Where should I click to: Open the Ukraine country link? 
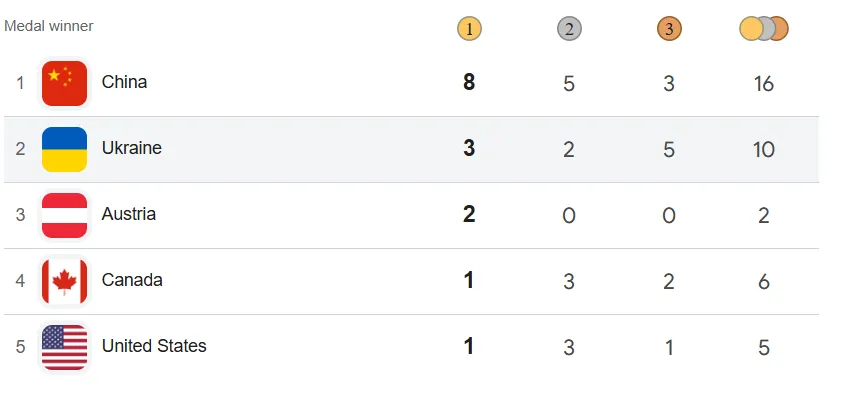click(131, 148)
